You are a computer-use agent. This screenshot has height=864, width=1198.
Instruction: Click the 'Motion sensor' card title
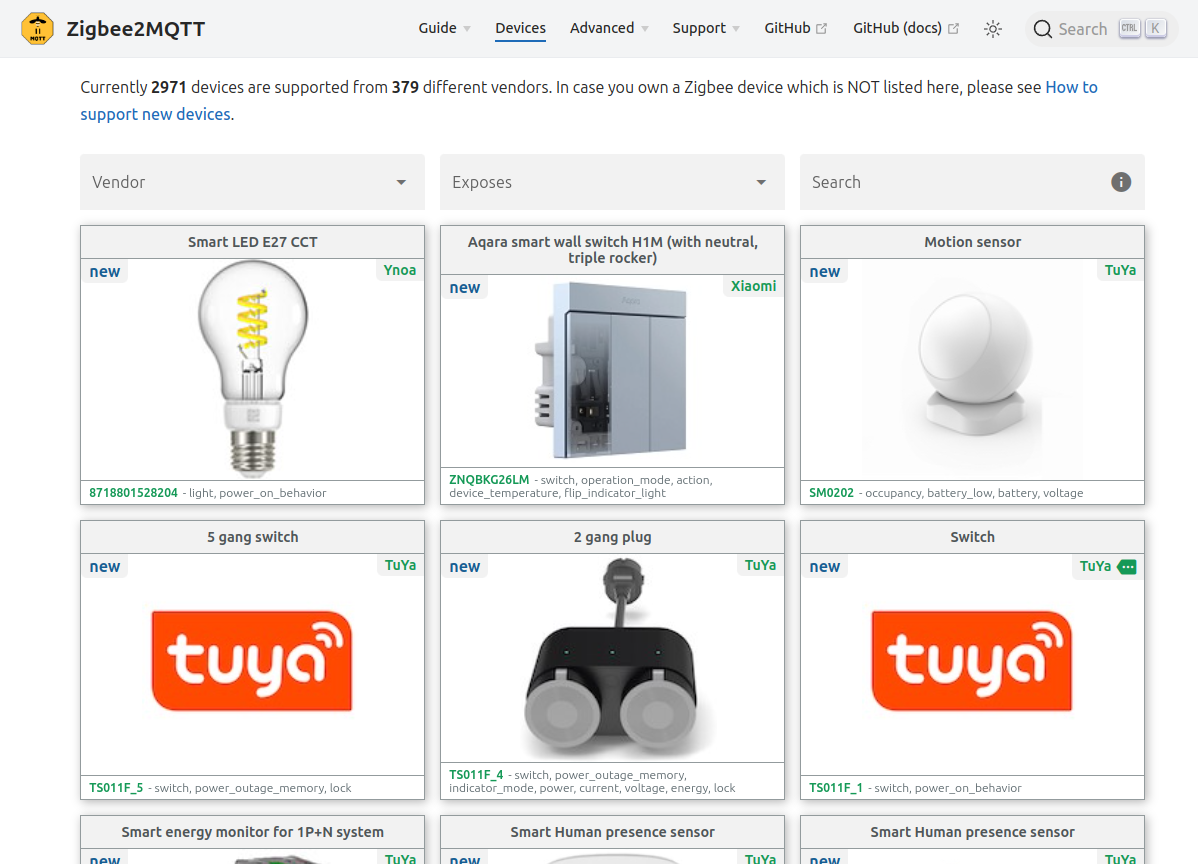(973, 242)
